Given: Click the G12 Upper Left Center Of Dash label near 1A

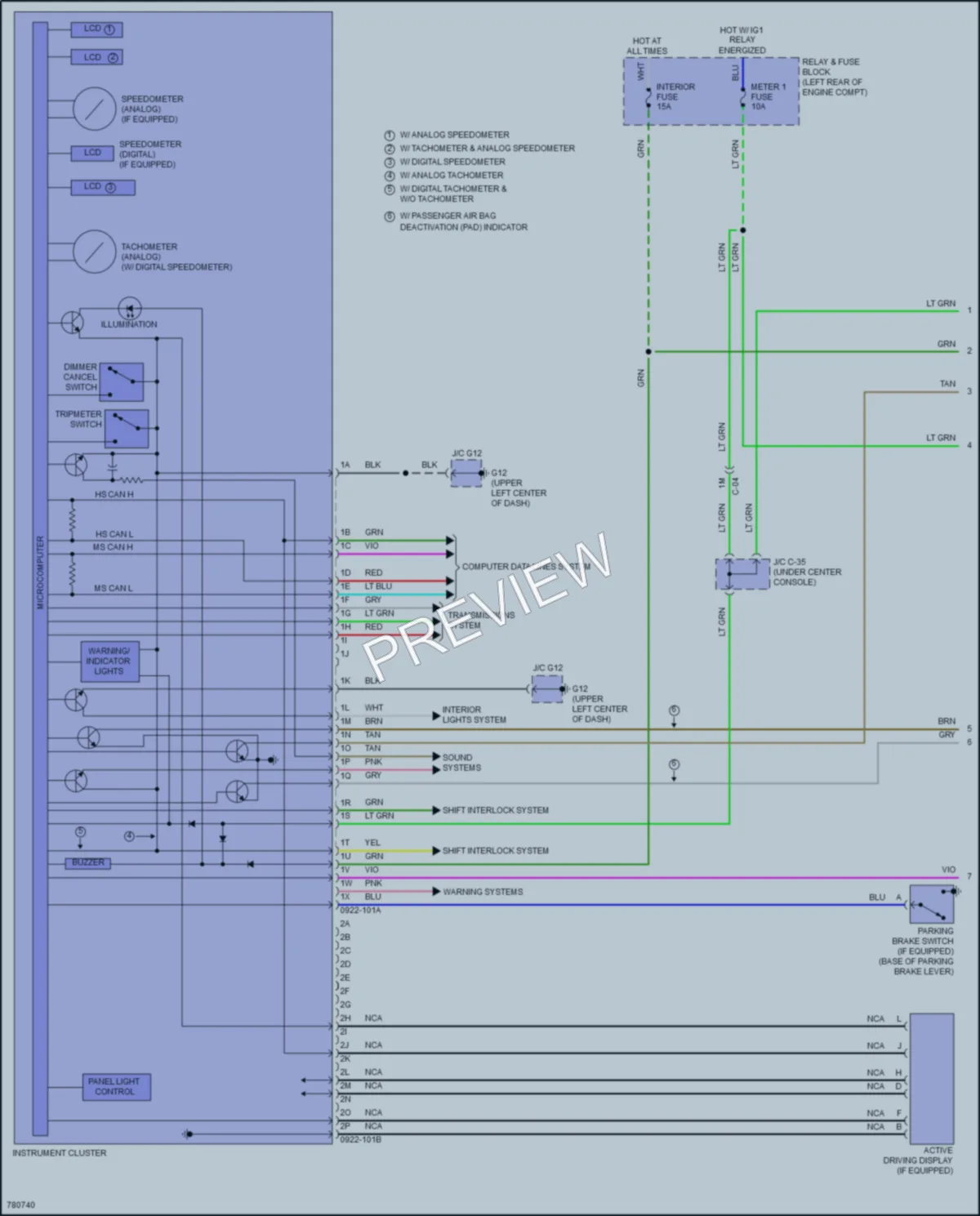Looking at the screenshot, I should tap(518, 488).
